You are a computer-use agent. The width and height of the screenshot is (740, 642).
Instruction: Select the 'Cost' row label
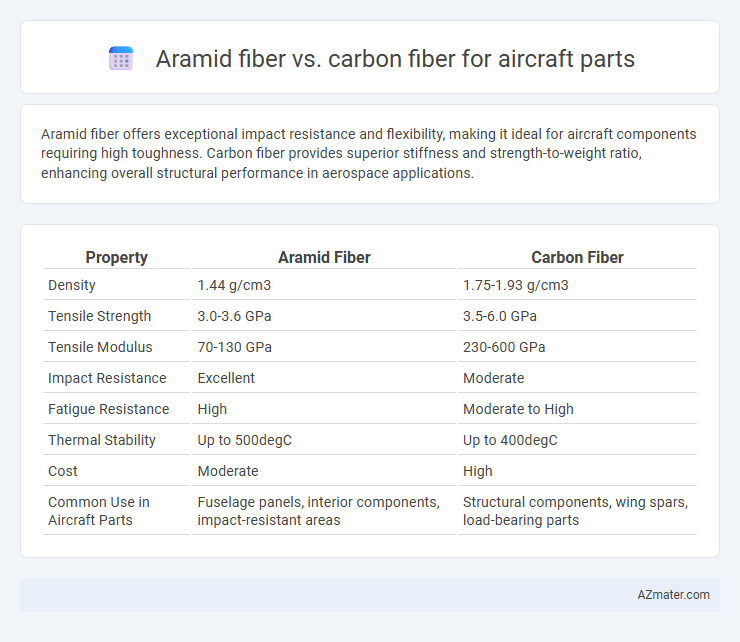[x=63, y=471]
